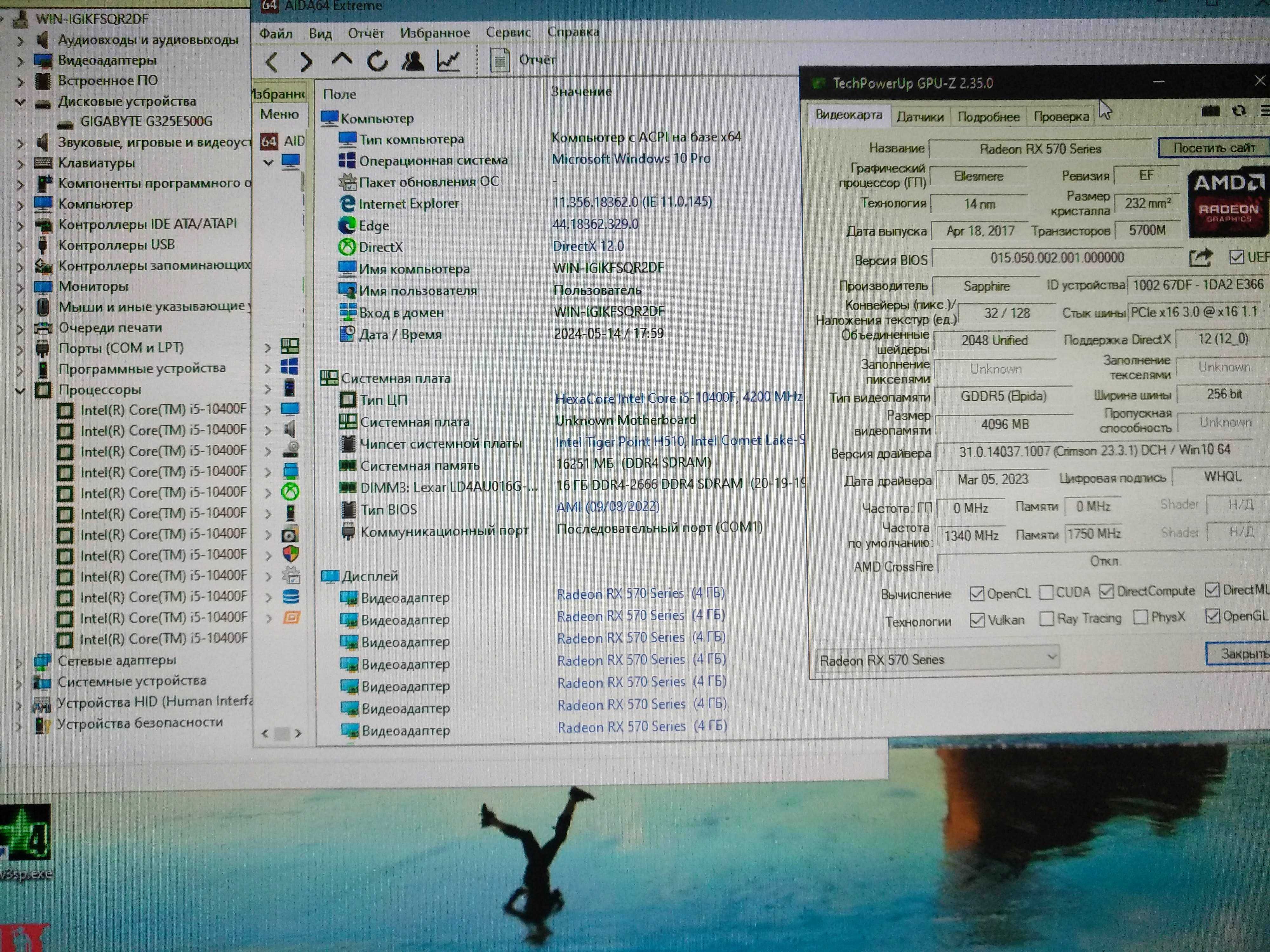The height and width of the screenshot is (952, 1270).
Task: Select the Windows logo icon in AIDA64 tree
Action: click(x=290, y=367)
